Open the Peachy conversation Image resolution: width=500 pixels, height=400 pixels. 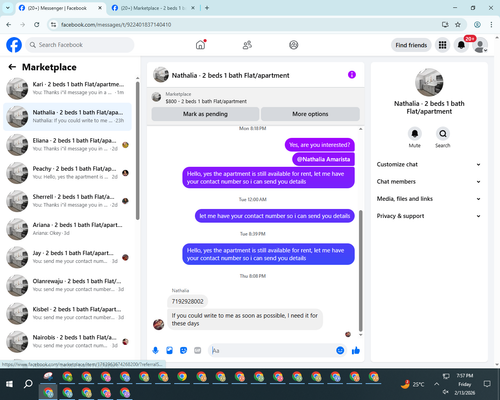pyautogui.click(x=68, y=173)
